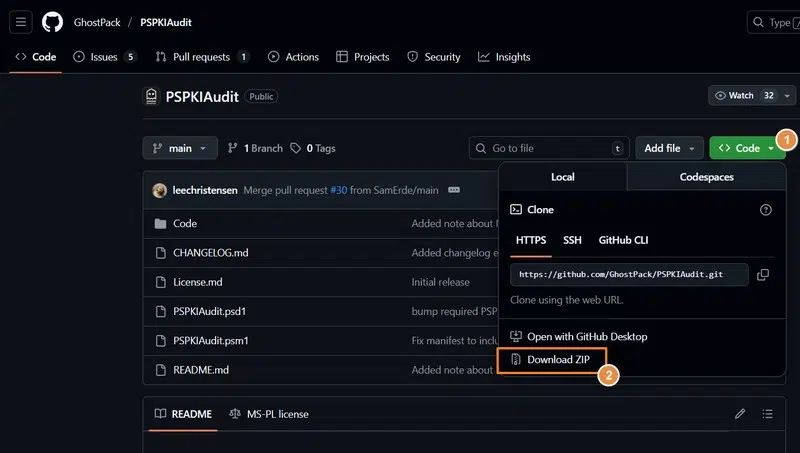Toggle the green Code dropdown button
800x453 pixels.
[x=746, y=148]
